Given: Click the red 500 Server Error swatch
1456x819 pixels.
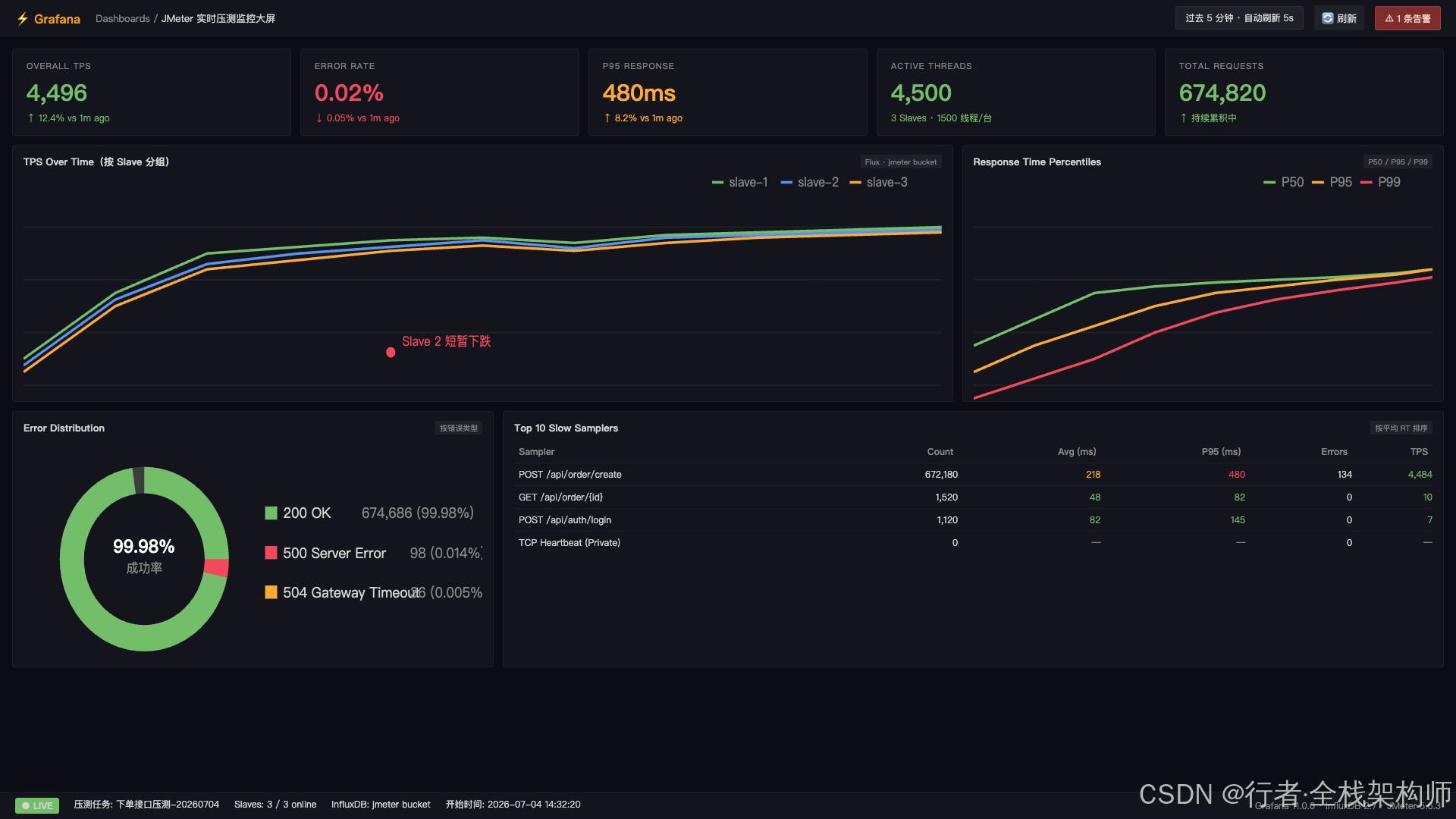Looking at the screenshot, I should coord(271,553).
